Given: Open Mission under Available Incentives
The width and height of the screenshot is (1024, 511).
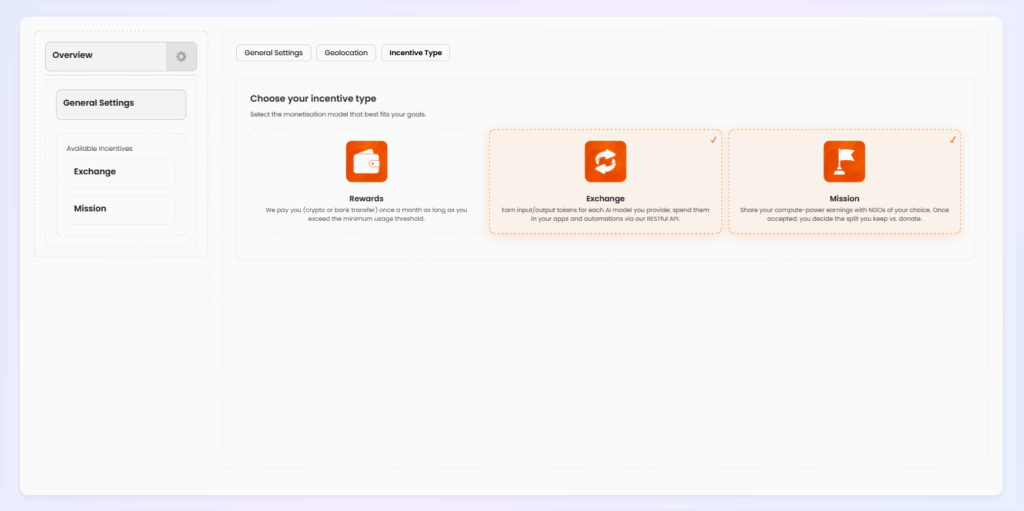Looking at the screenshot, I should point(120,209).
